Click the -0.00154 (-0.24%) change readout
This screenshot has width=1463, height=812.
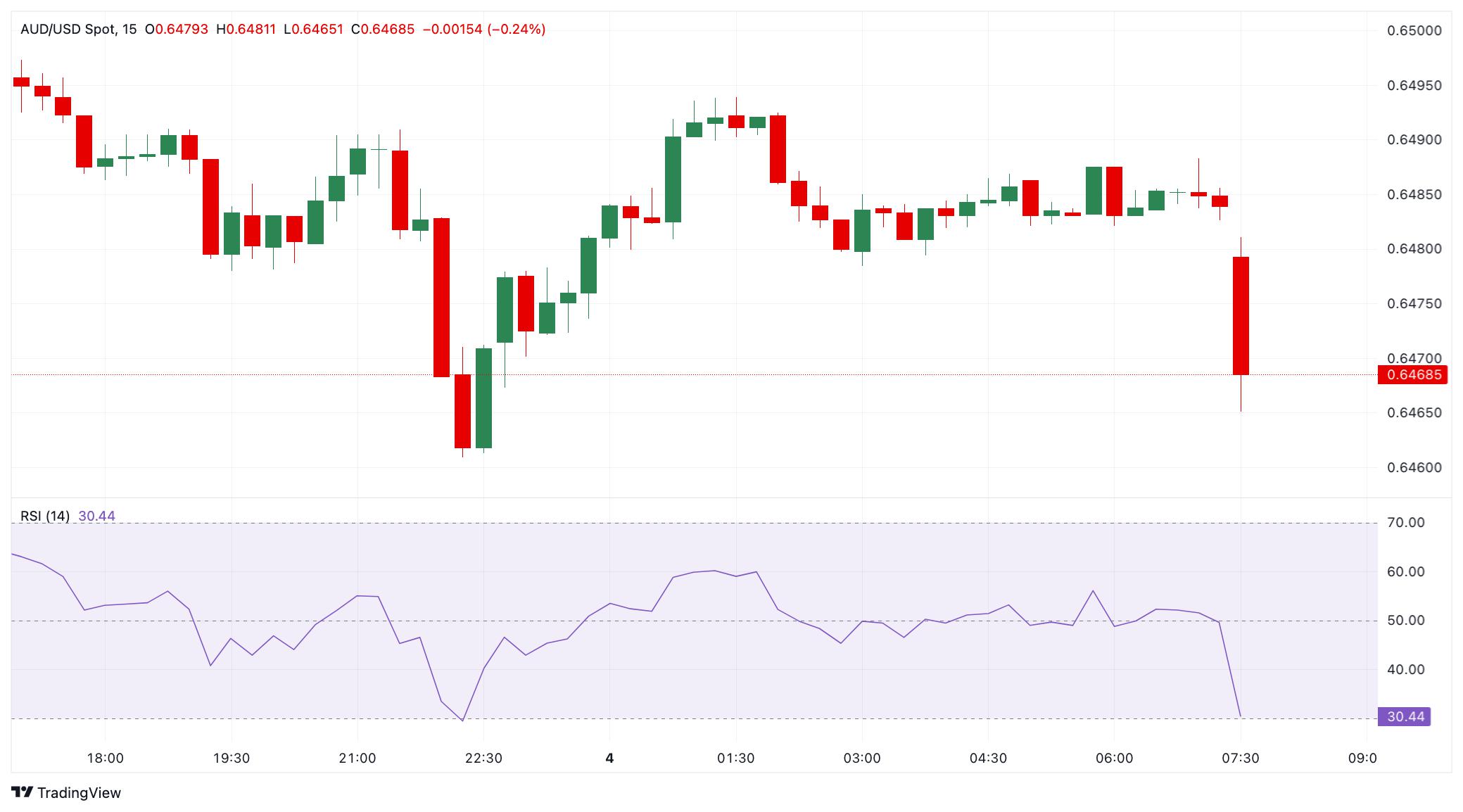483,30
